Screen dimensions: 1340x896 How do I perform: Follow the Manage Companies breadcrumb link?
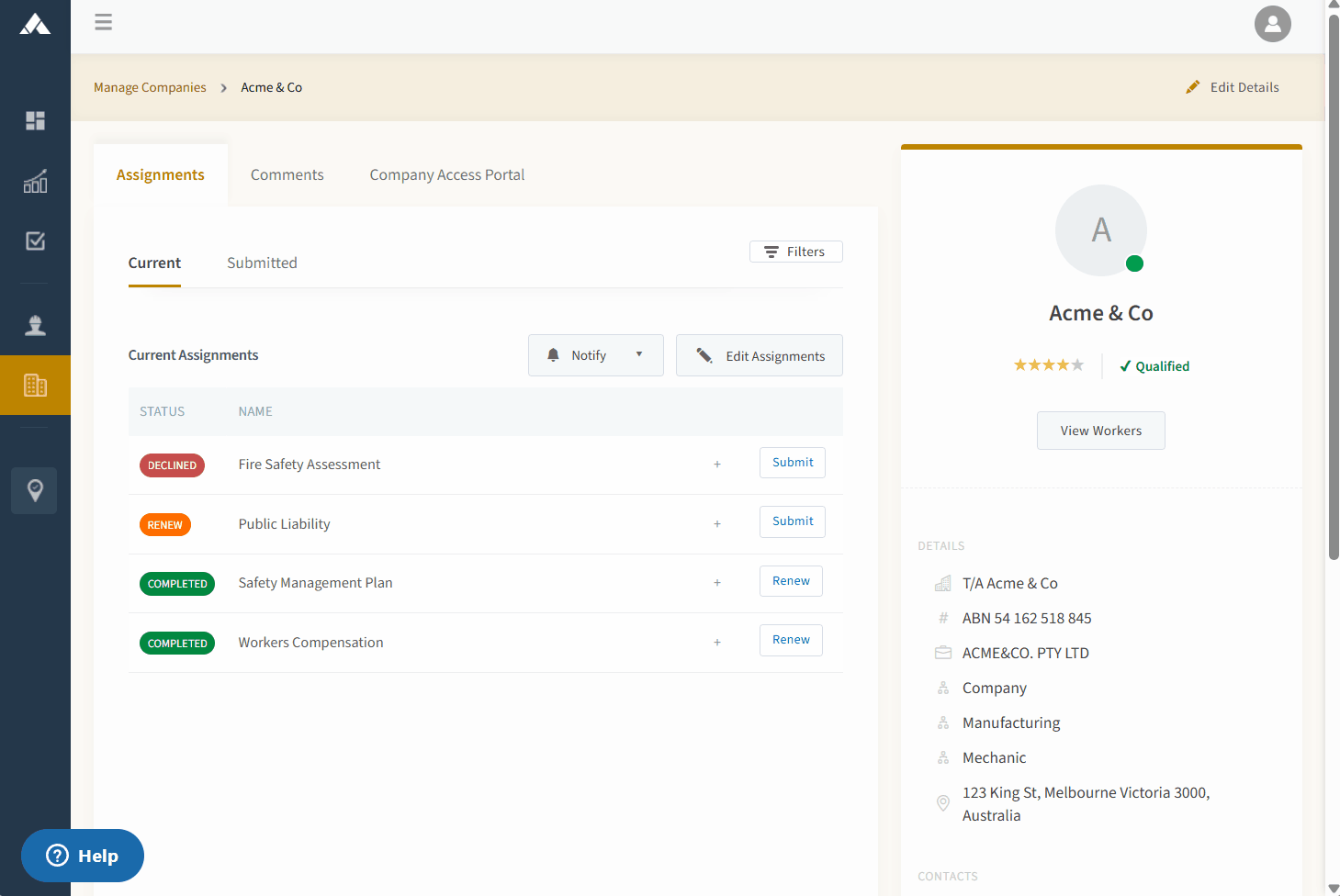click(150, 87)
